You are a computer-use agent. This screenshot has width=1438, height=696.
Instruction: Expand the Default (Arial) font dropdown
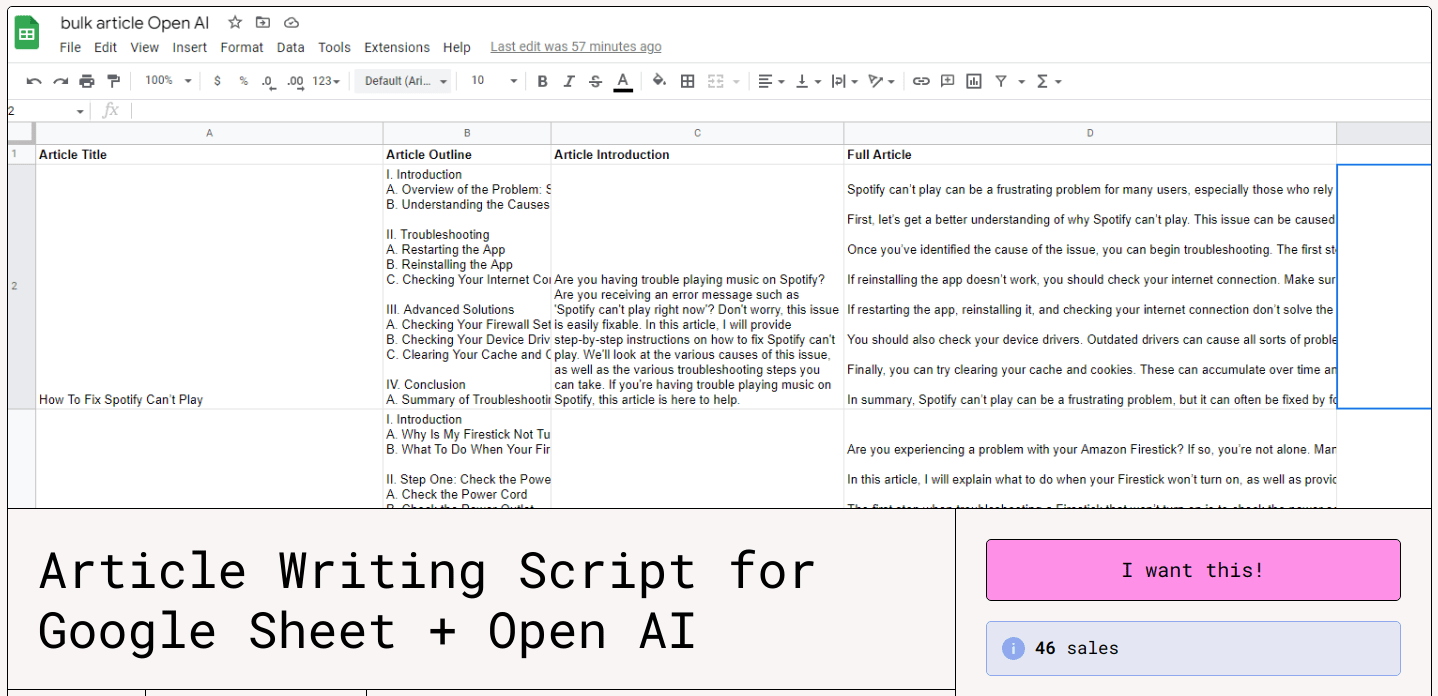pyautogui.click(x=405, y=81)
